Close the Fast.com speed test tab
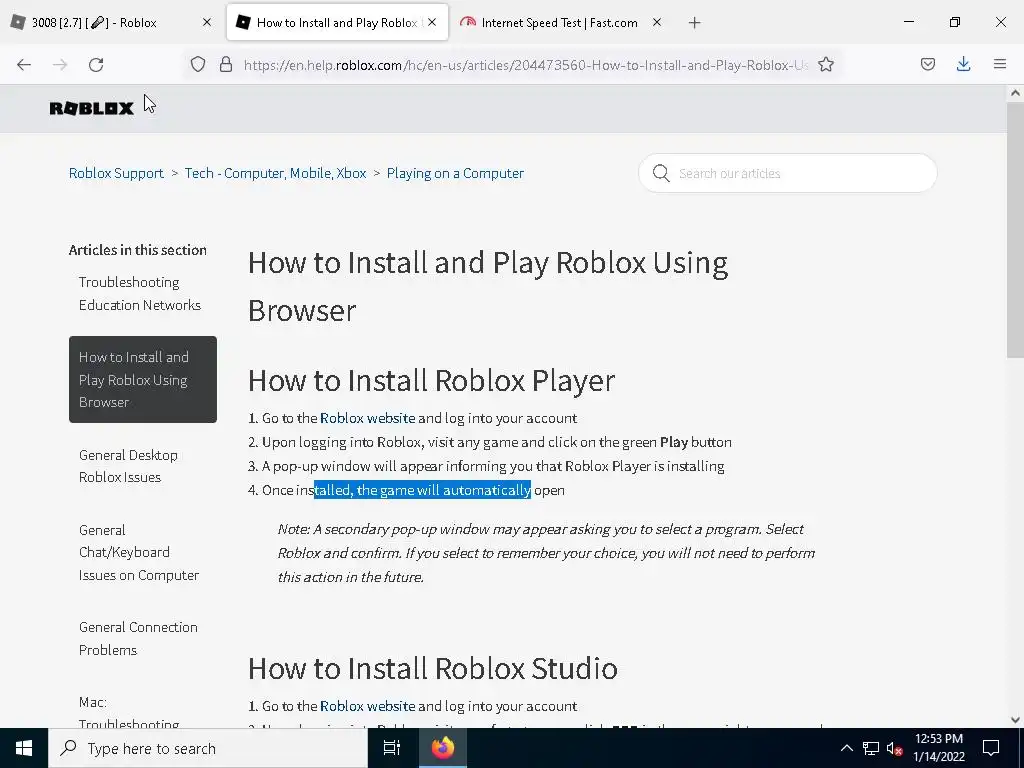1024x768 pixels. (657, 22)
